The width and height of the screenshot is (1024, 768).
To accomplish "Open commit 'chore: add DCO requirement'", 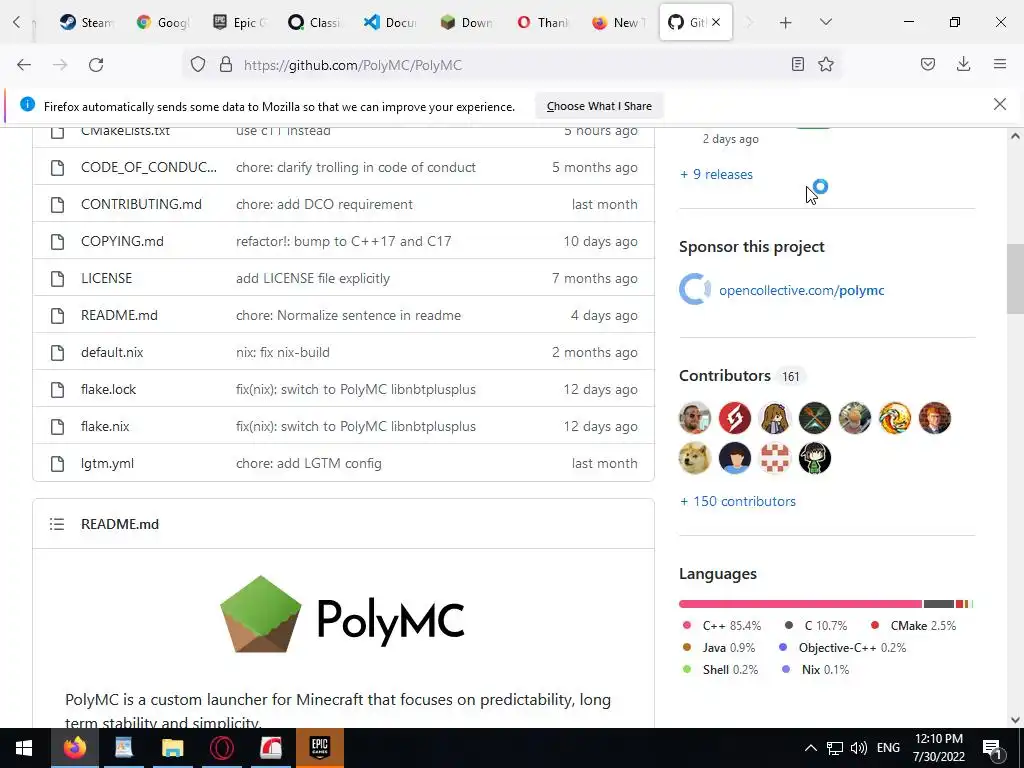I will point(325,204).
